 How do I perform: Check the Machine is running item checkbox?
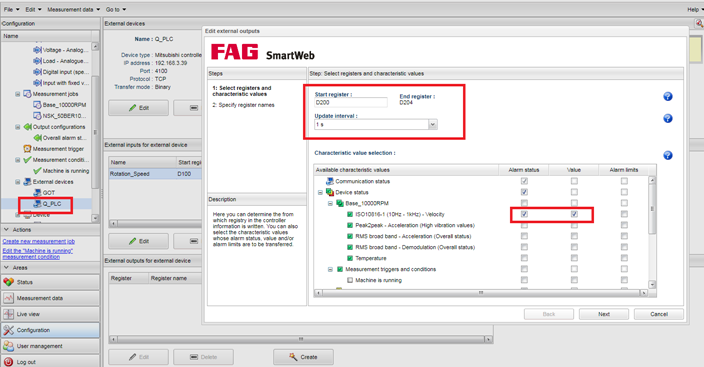point(350,280)
